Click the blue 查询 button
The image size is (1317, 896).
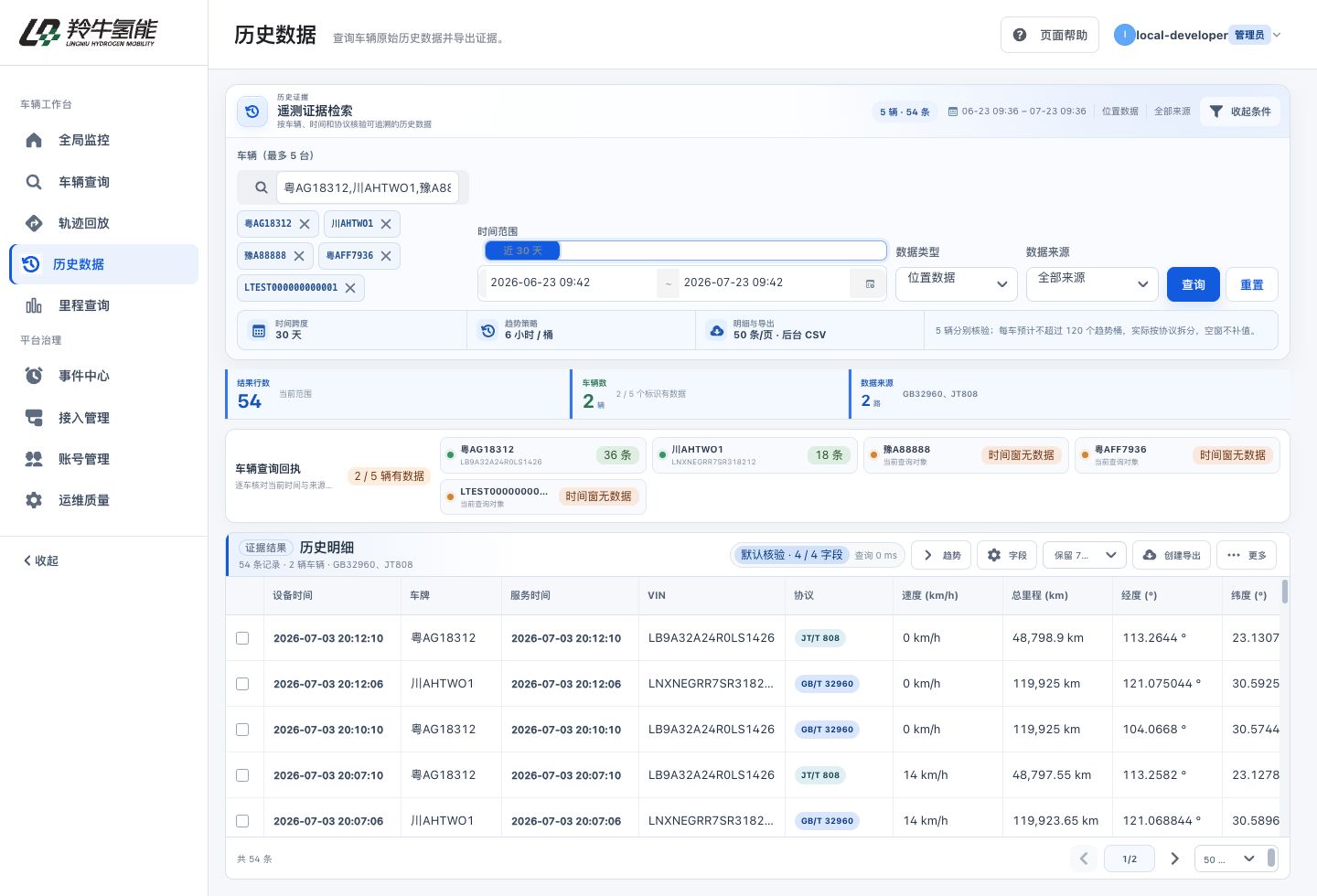[1194, 284]
